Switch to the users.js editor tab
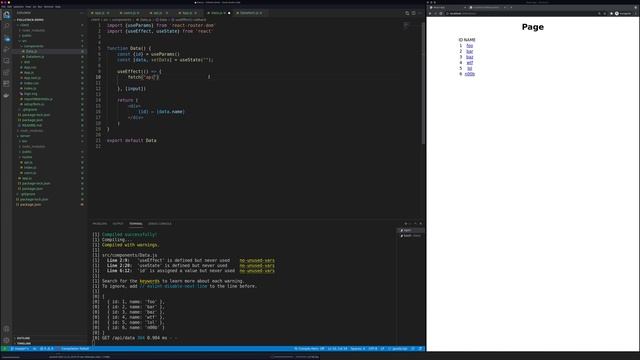 [x=129, y=13]
